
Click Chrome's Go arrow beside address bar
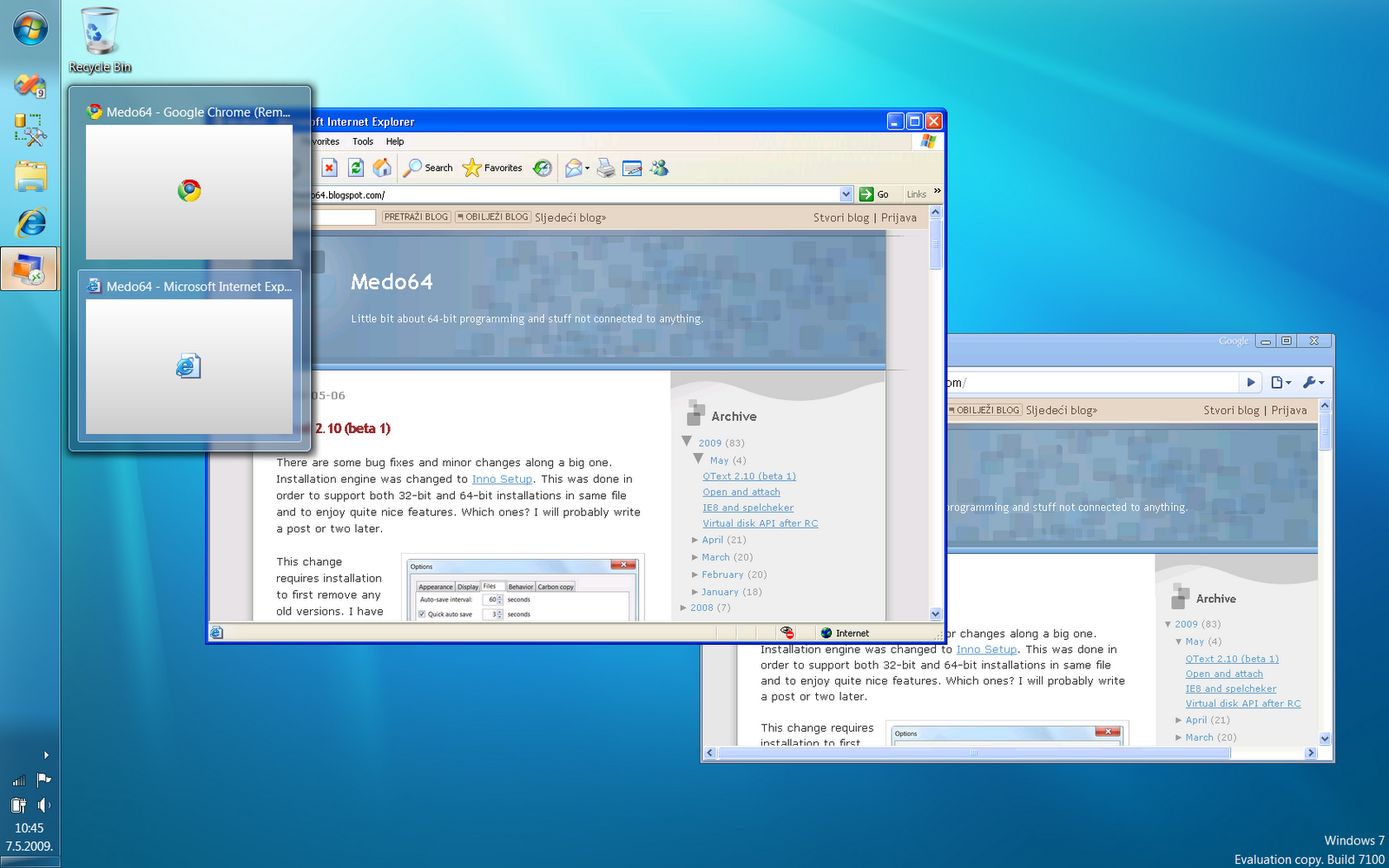pos(1250,382)
